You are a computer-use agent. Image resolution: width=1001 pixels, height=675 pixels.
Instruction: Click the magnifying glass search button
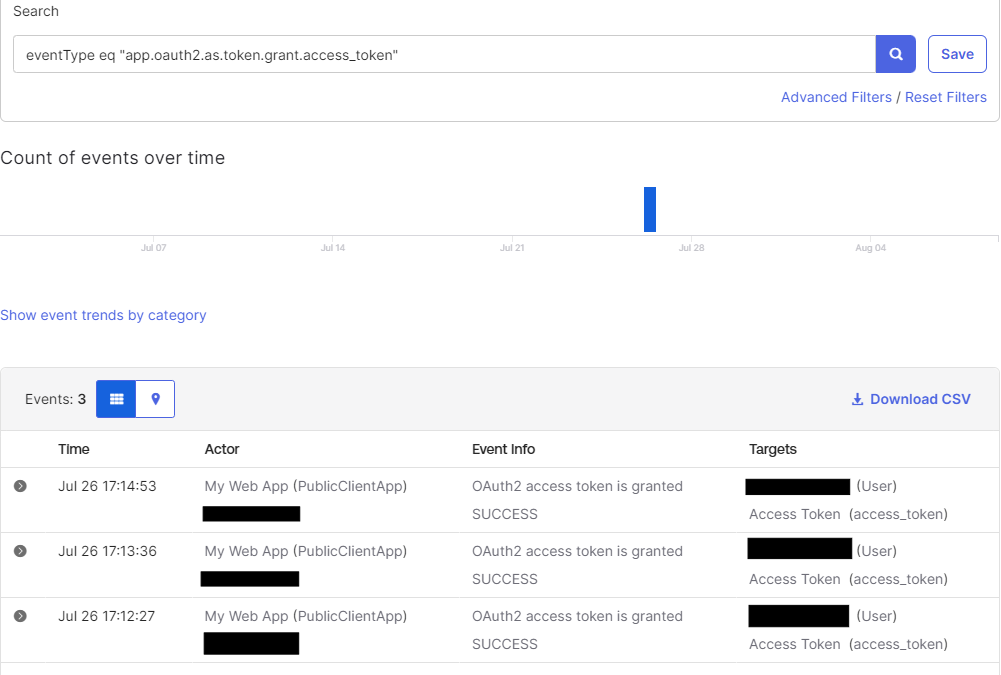click(x=896, y=54)
